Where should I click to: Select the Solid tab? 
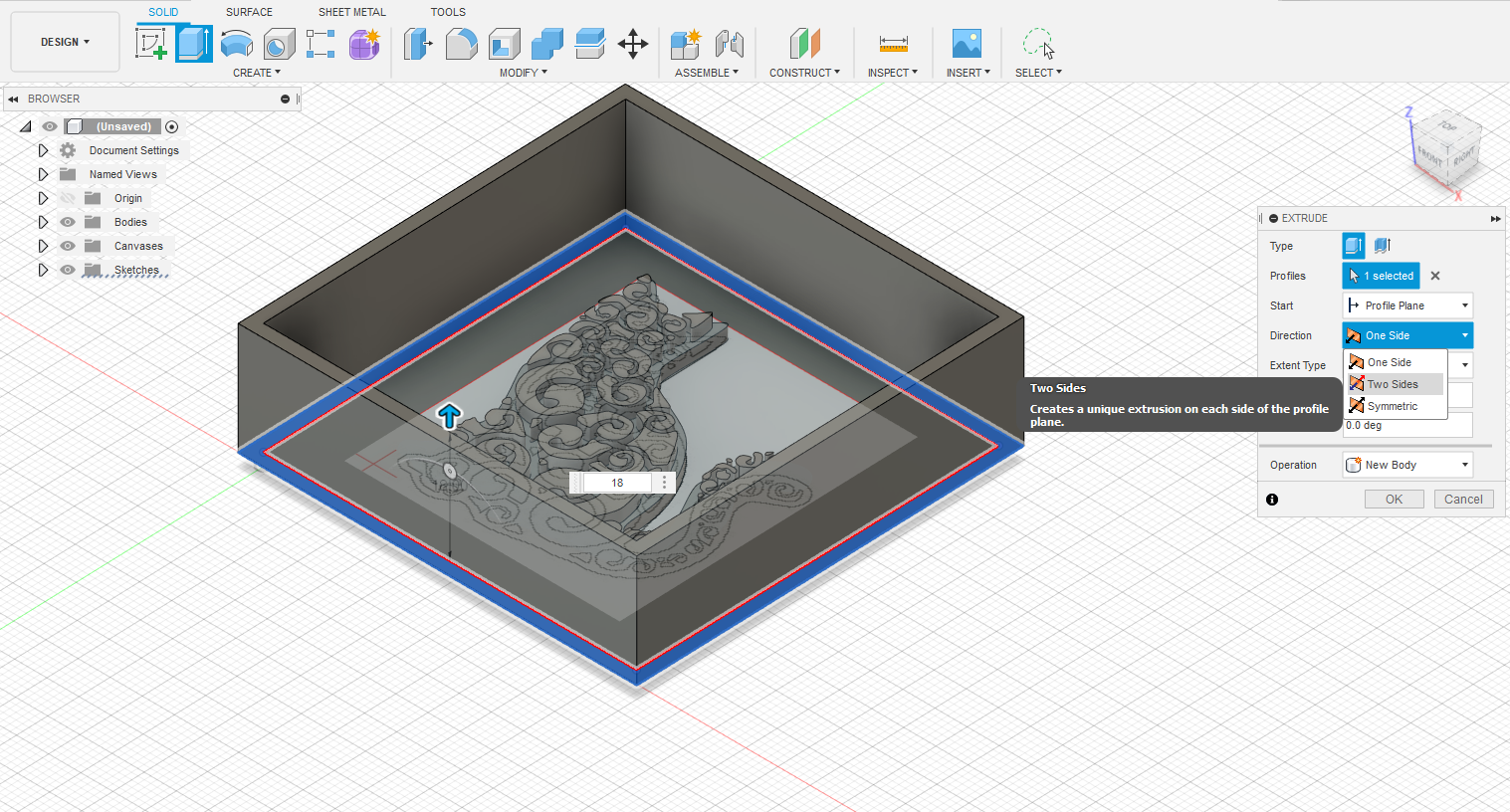163,12
